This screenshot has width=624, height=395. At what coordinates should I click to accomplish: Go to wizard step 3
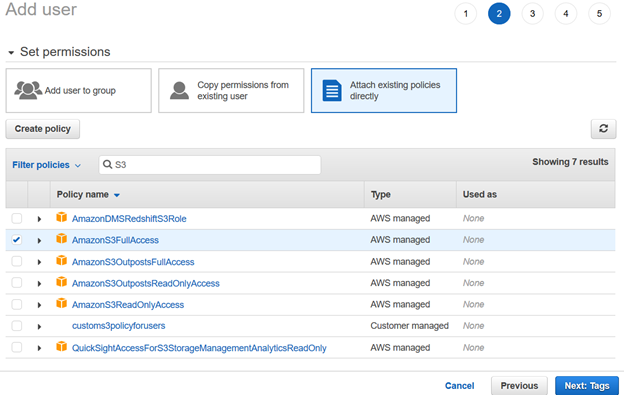click(532, 14)
